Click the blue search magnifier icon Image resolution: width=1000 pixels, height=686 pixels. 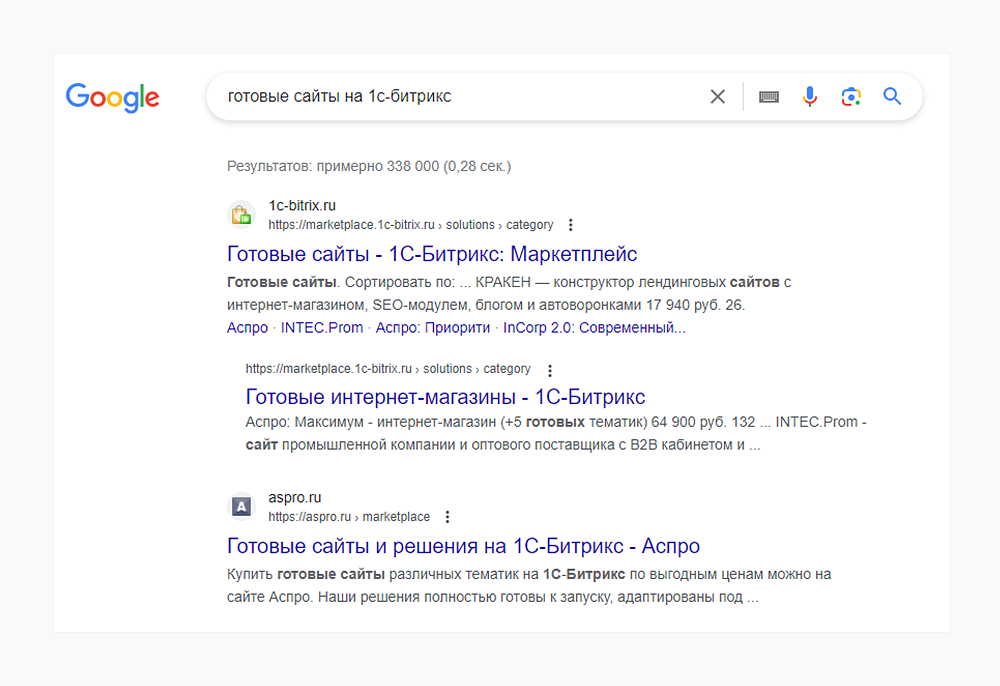click(891, 96)
